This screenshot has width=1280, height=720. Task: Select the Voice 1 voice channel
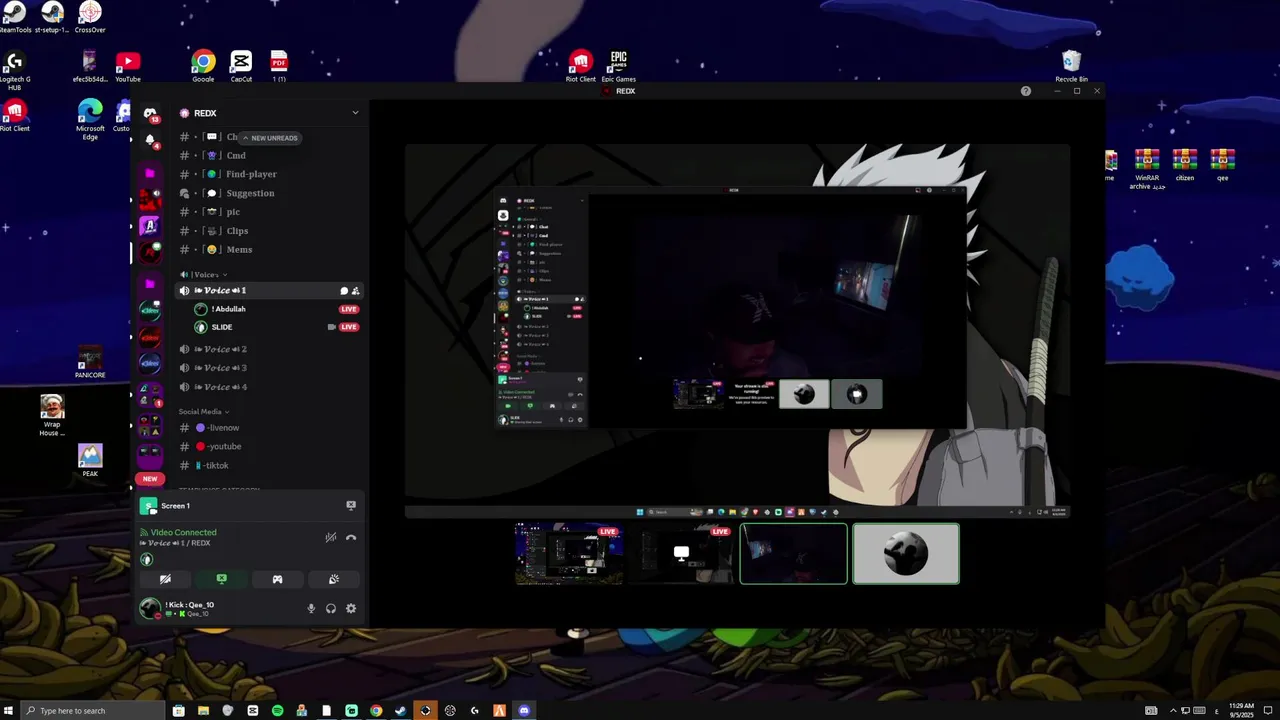point(270,290)
